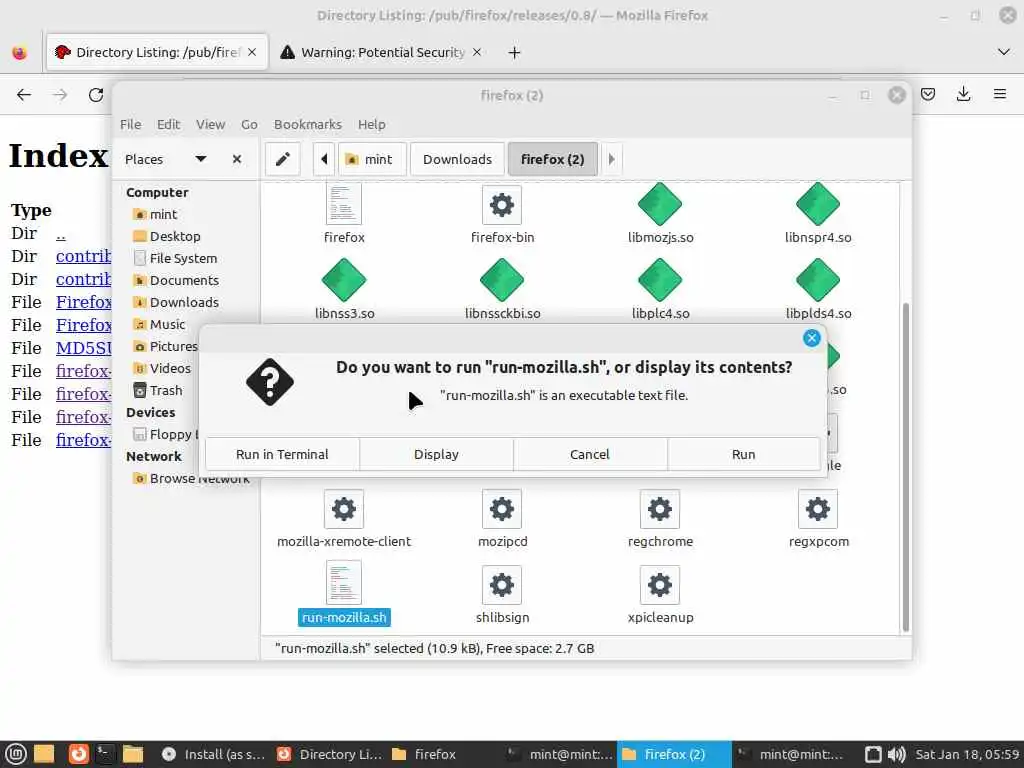Click path bar forward arrow

[x=611, y=159]
